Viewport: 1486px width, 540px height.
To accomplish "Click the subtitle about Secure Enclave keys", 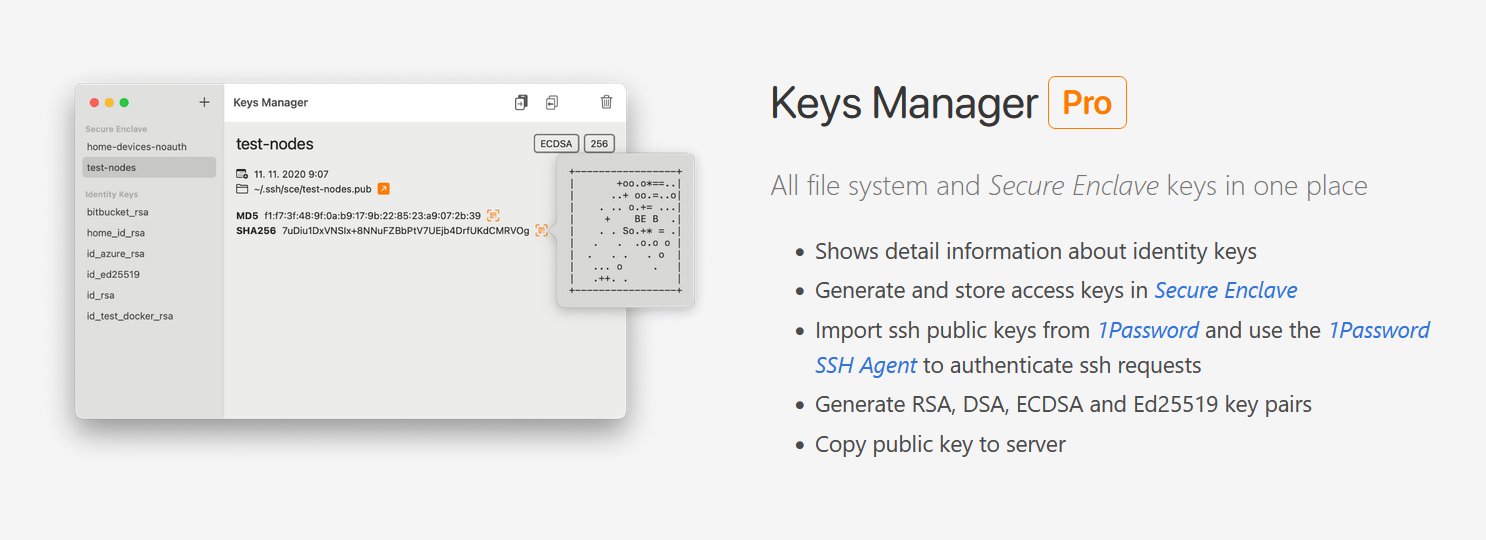I will click(1069, 186).
